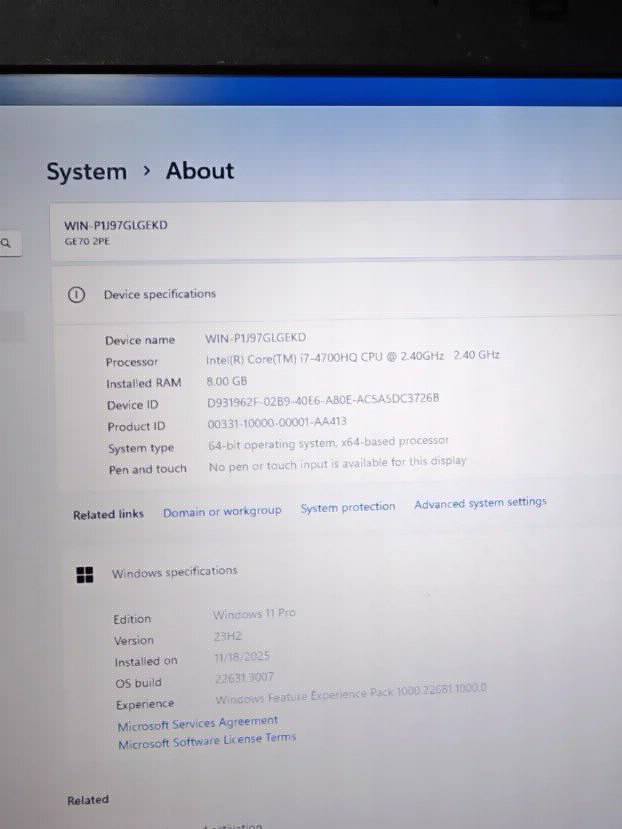Click the Device name label
The height and width of the screenshot is (829, 622).
pos(140,340)
